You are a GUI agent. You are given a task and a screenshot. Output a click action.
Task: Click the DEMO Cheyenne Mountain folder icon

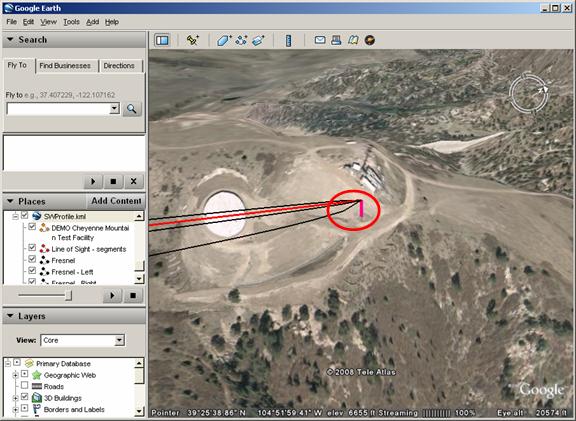[x=44, y=228]
